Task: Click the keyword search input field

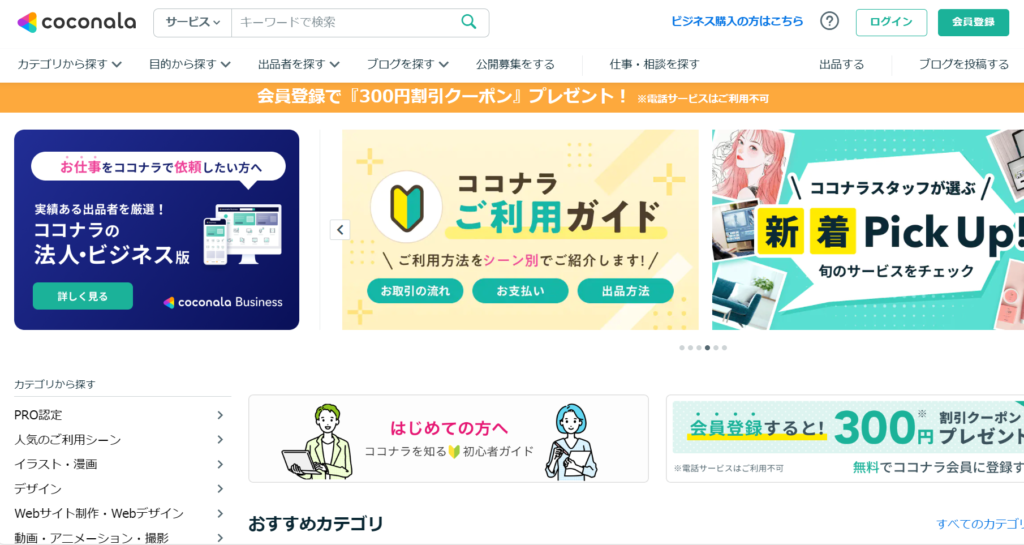Action: click(x=346, y=22)
